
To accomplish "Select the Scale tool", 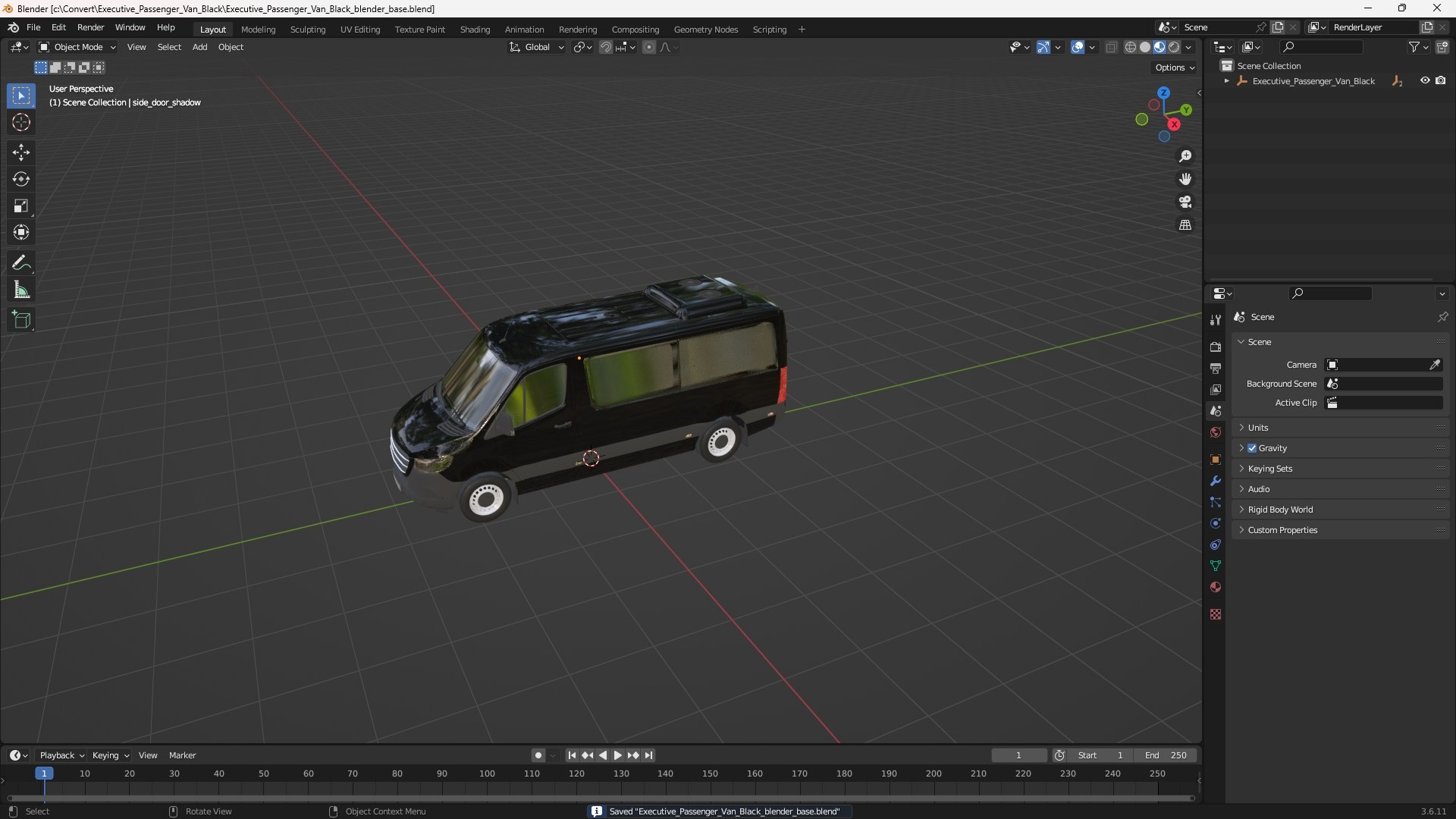I will (x=21, y=206).
